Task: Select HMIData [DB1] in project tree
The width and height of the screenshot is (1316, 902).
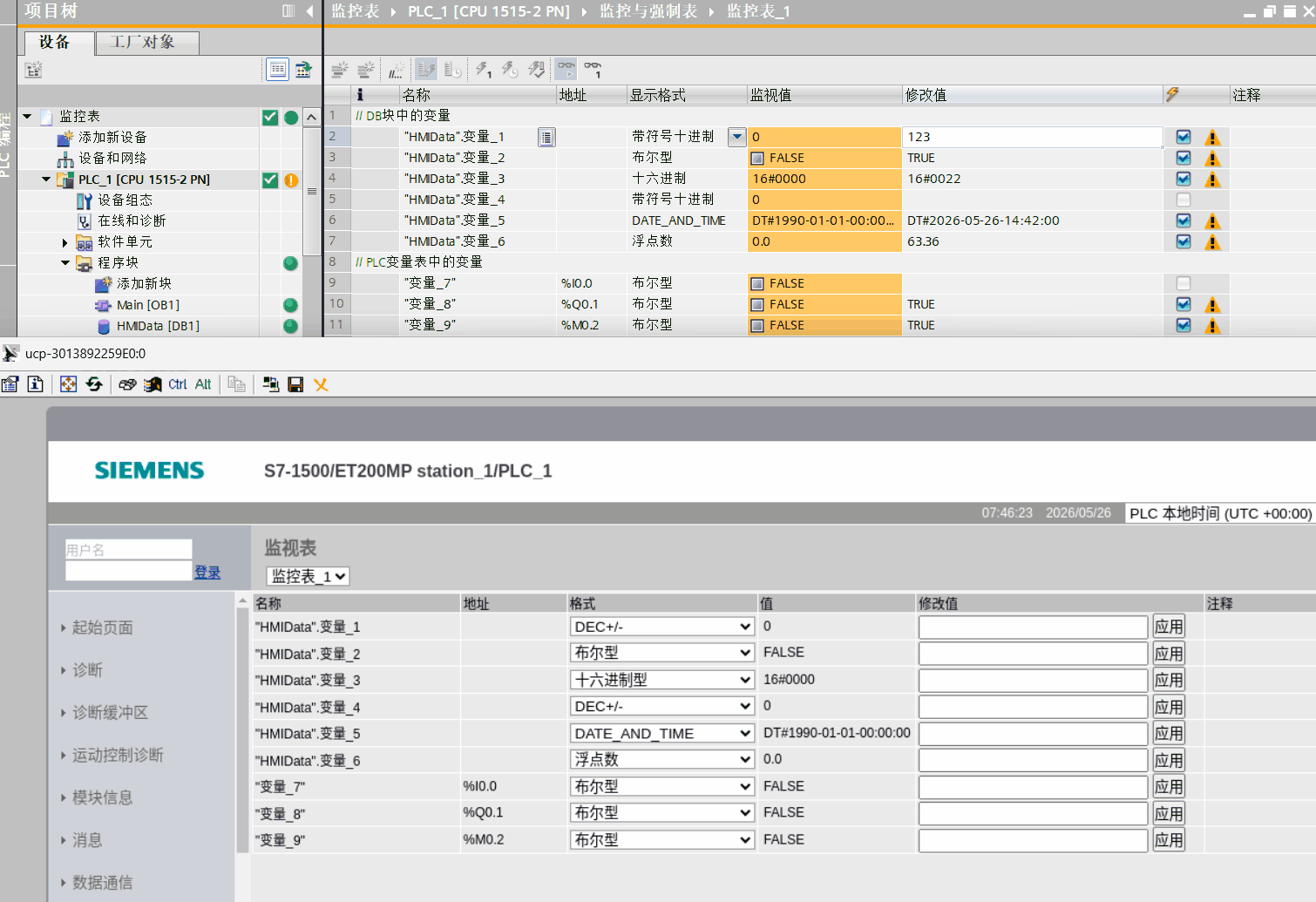Action: tap(158, 326)
